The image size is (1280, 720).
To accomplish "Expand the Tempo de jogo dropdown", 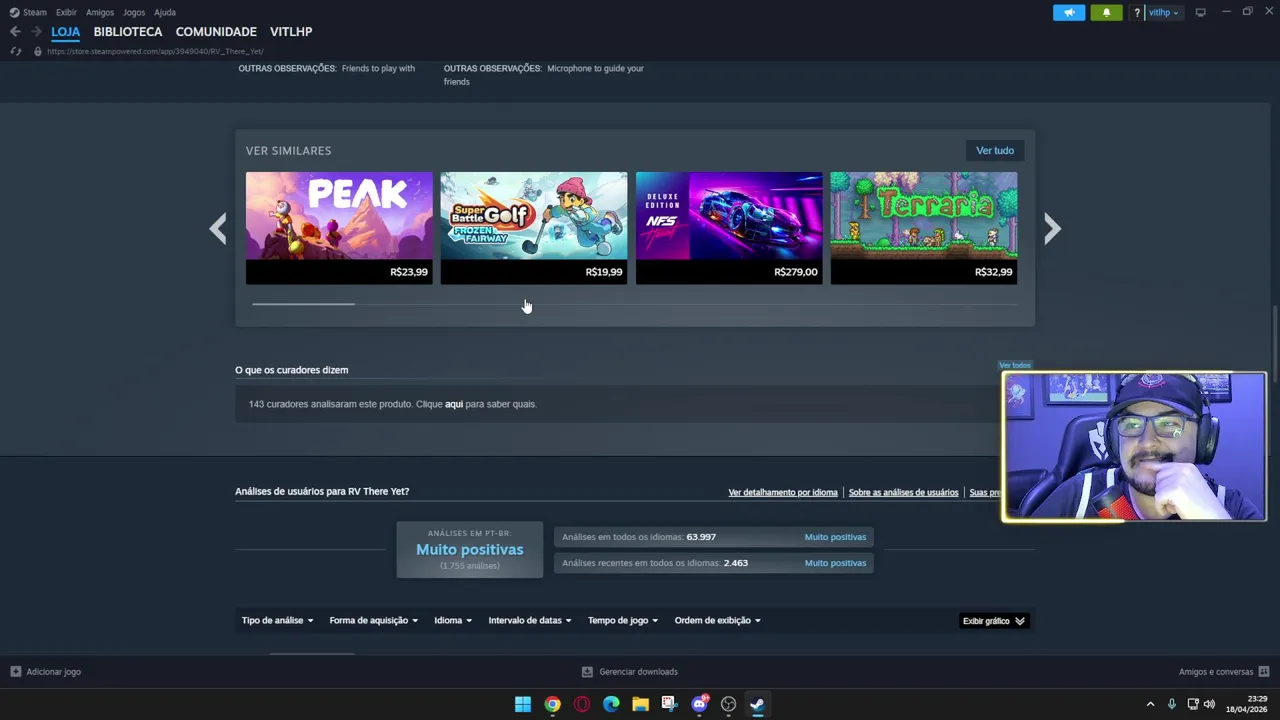I will (623, 621).
